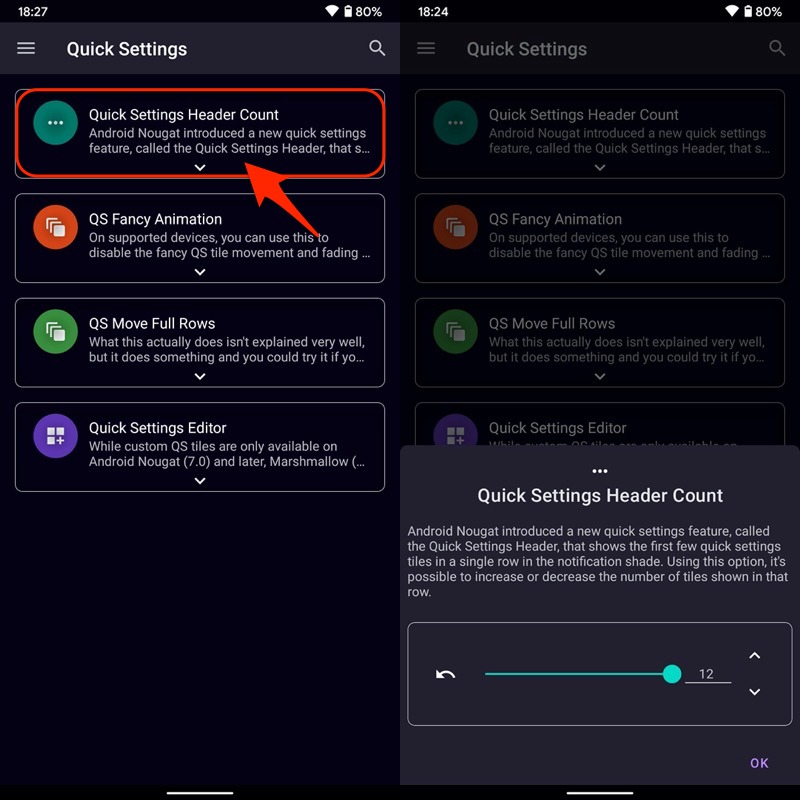
Task: Reset the header count with undo arrow
Action: pyautogui.click(x=445, y=674)
